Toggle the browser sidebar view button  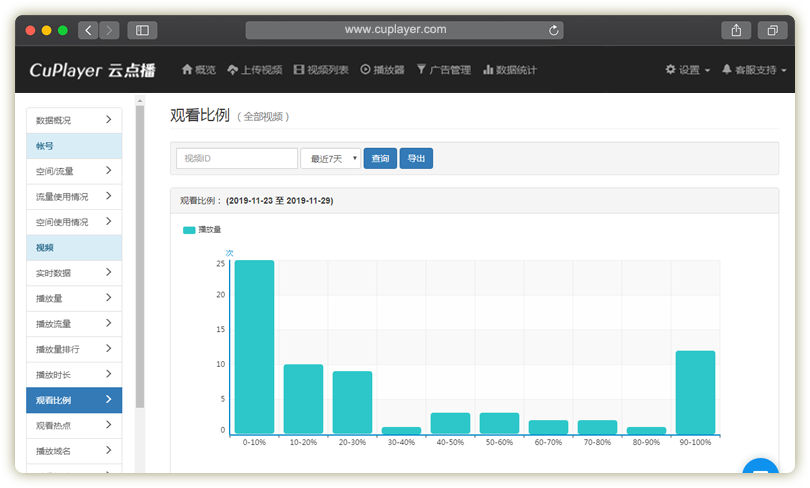pos(141,30)
